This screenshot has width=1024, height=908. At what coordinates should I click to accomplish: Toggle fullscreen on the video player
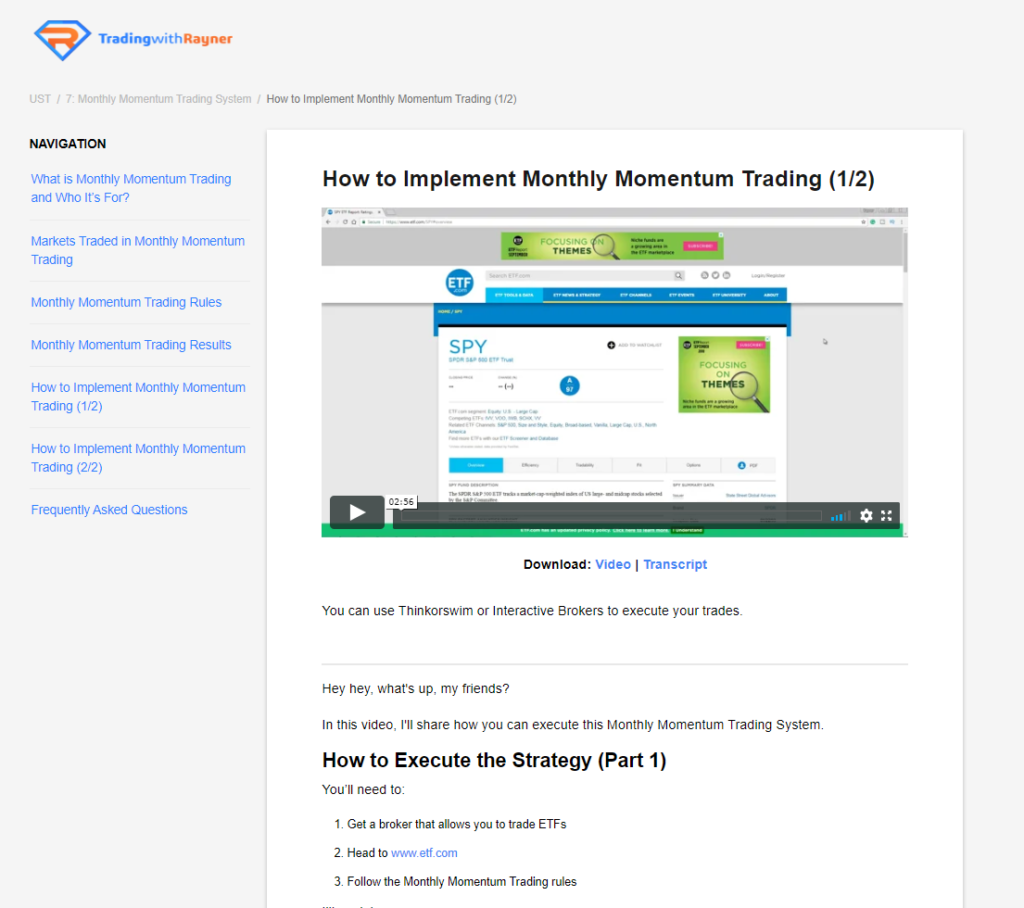tap(886, 515)
